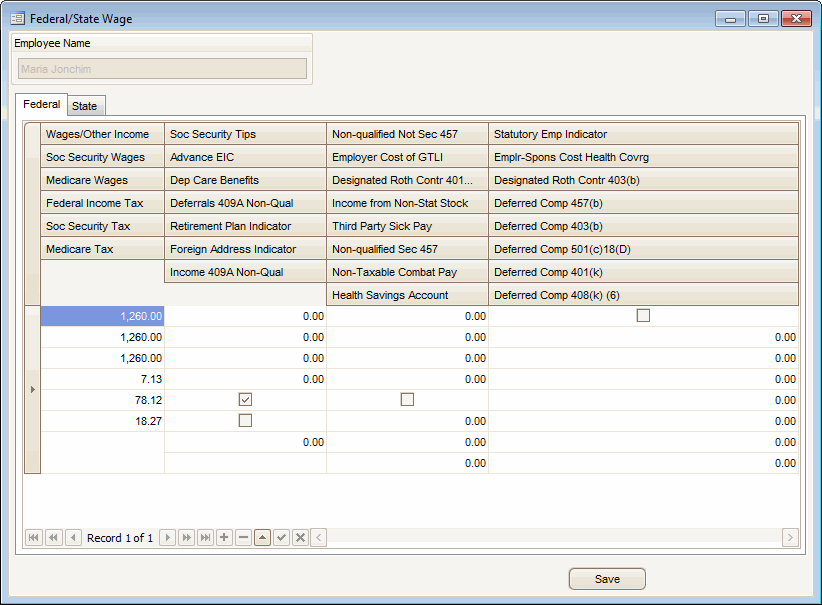Screen dimensions: 822x605
Task: Jump to the last record
Action: click(206, 538)
